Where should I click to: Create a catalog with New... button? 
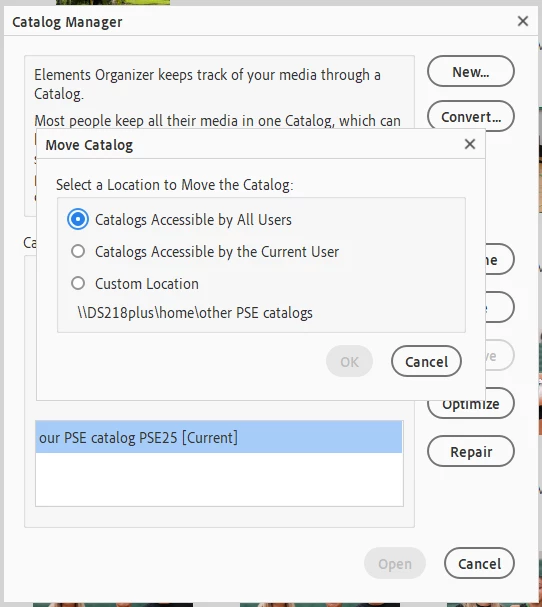pos(471,72)
